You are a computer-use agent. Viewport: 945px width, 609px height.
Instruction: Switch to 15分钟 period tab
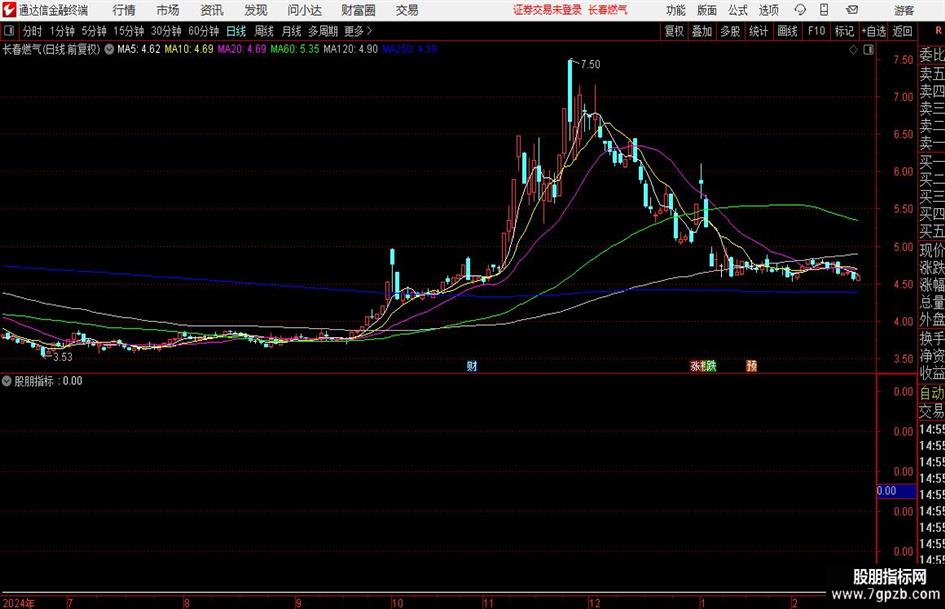pyautogui.click(x=129, y=31)
